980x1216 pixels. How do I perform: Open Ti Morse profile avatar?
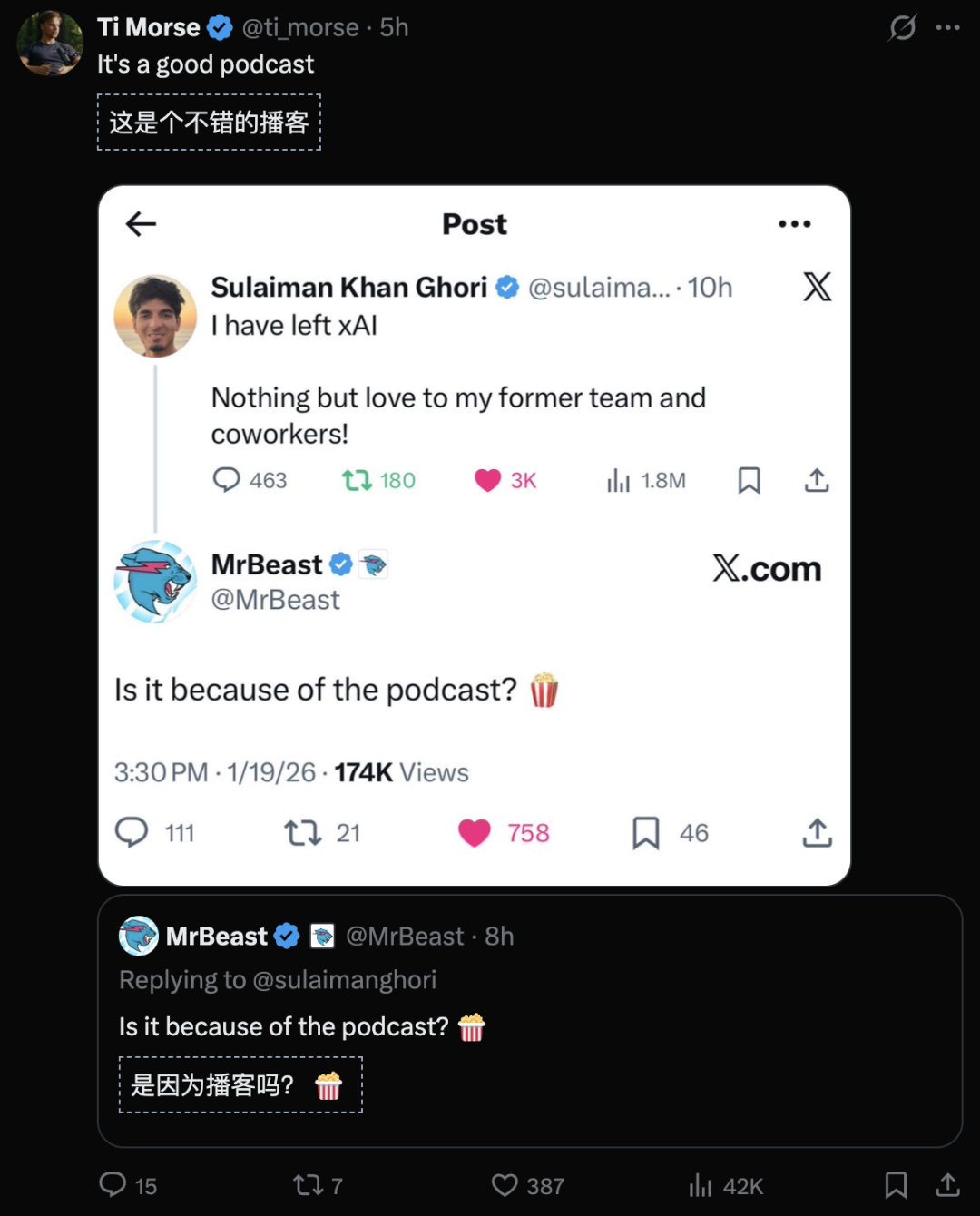(50, 43)
